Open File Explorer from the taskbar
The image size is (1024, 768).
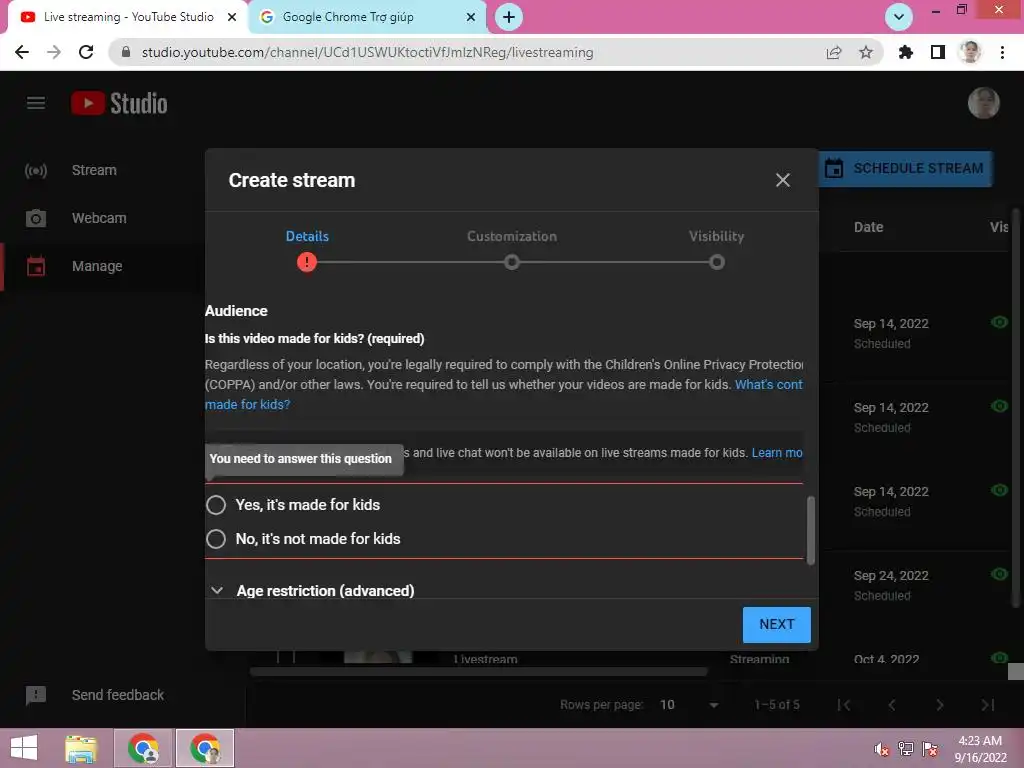point(82,748)
